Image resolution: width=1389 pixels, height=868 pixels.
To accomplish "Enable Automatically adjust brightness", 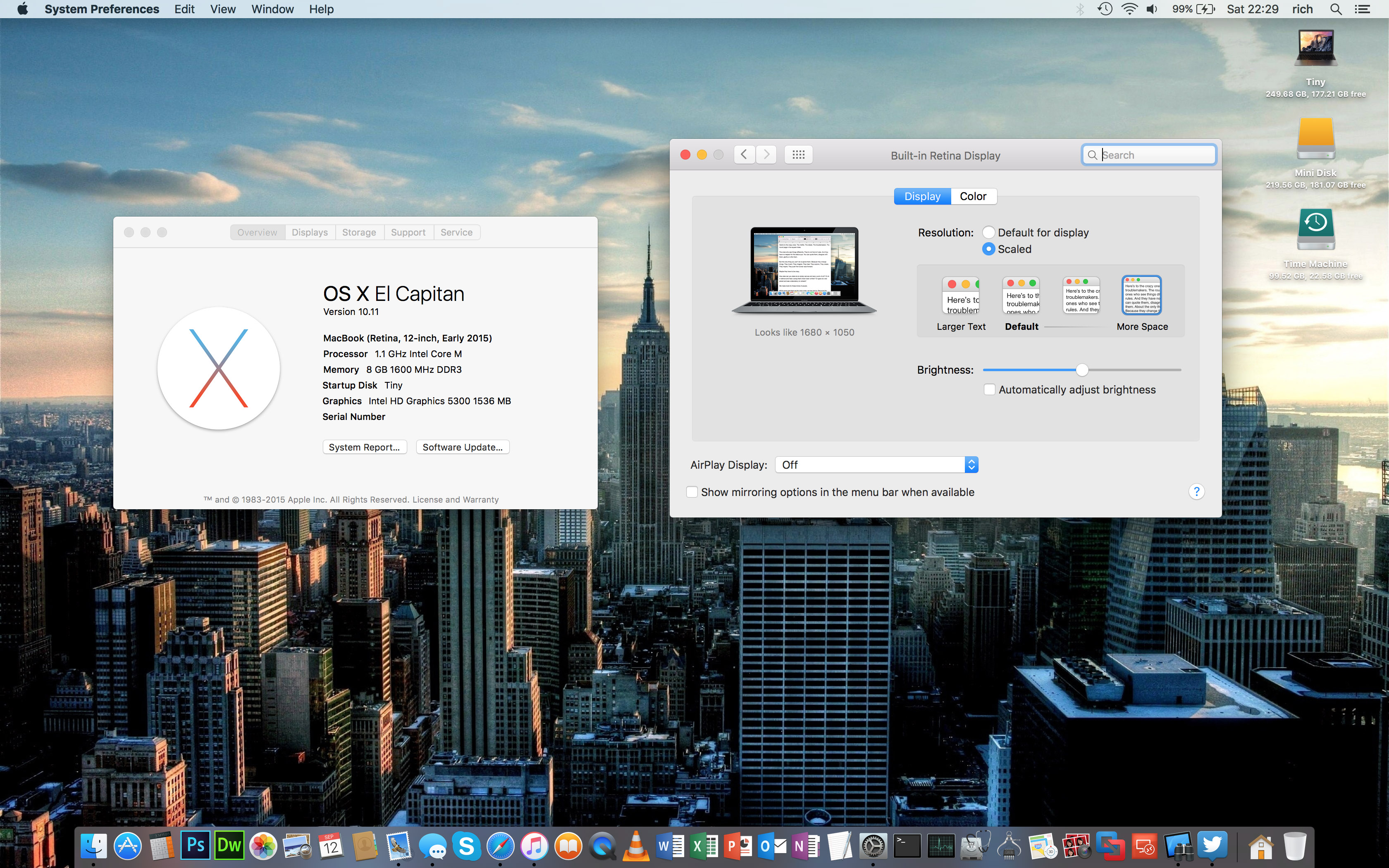I will point(990,390).
